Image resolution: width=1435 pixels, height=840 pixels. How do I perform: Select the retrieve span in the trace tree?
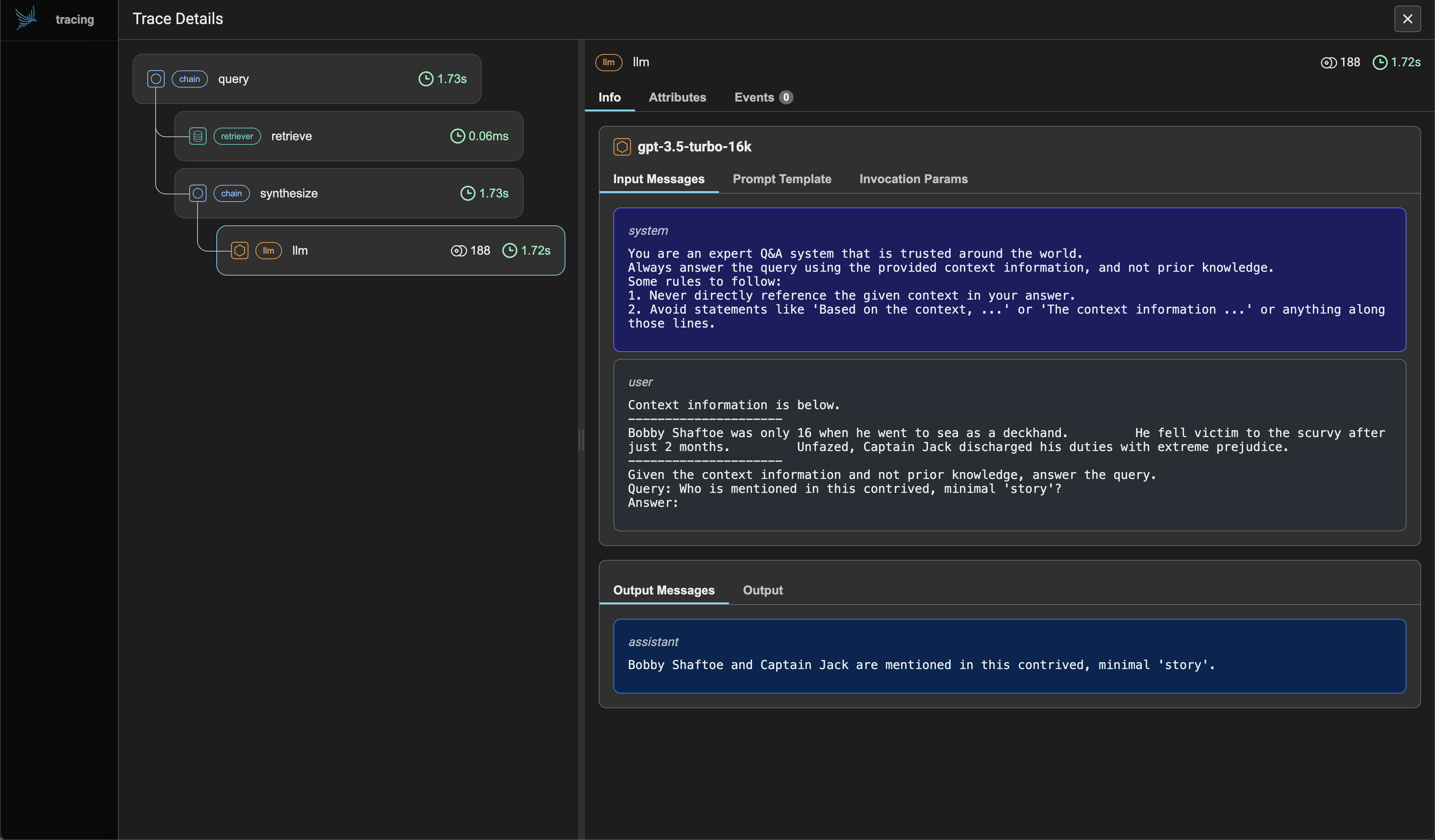[349, 136]
